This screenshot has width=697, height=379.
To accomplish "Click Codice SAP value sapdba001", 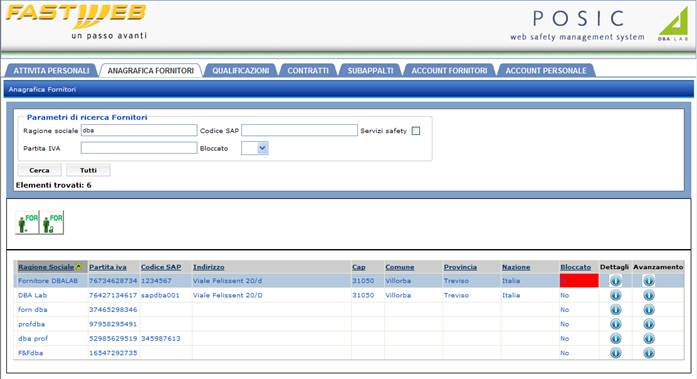I will point(160,295).
